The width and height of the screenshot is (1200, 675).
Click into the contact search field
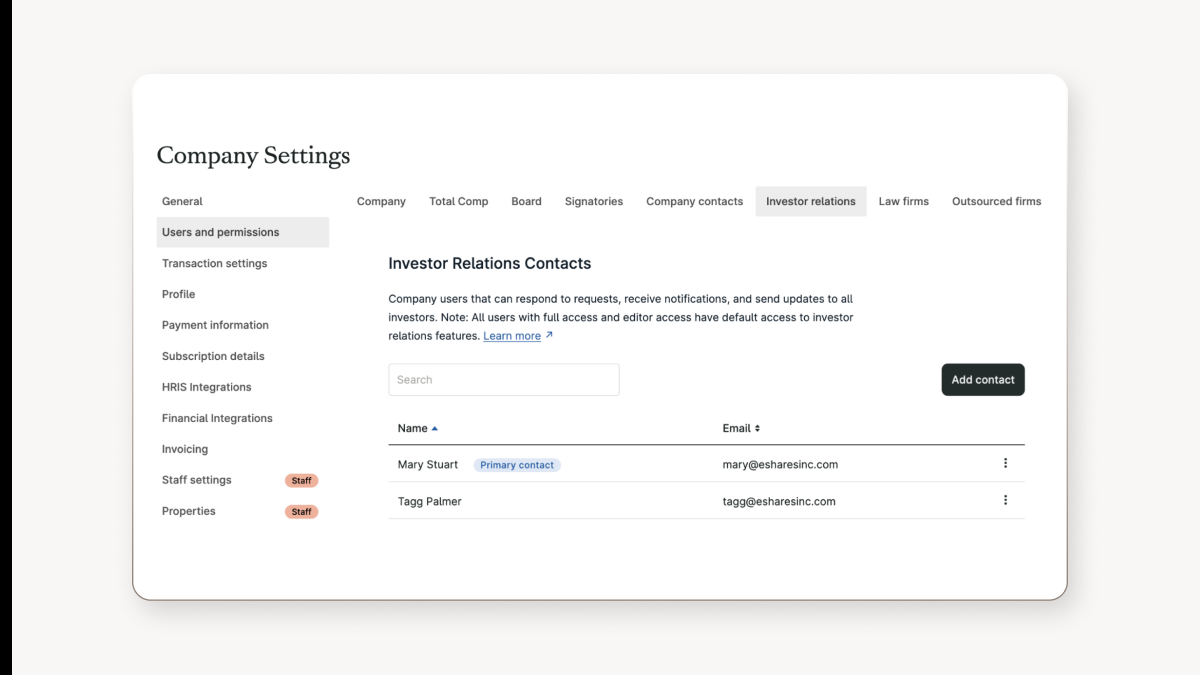point(503,379)
